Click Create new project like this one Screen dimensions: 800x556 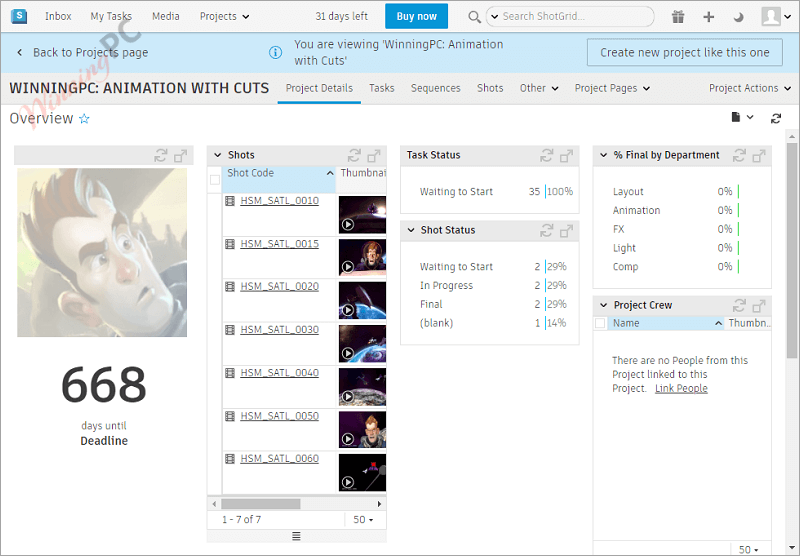[x=685, y=52]
